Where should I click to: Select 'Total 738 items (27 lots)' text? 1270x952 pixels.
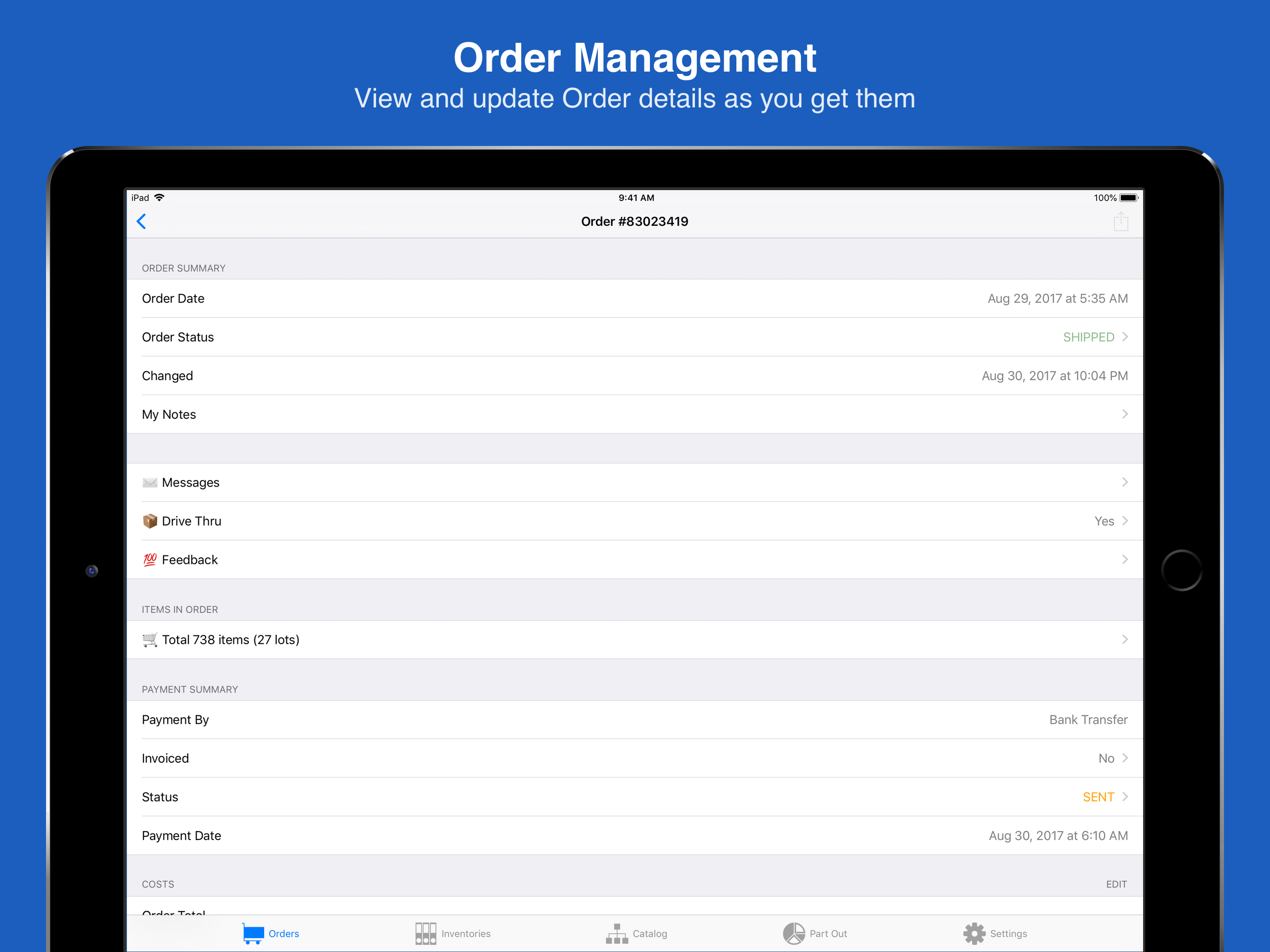pyautogui.click(x=230, y=640)
